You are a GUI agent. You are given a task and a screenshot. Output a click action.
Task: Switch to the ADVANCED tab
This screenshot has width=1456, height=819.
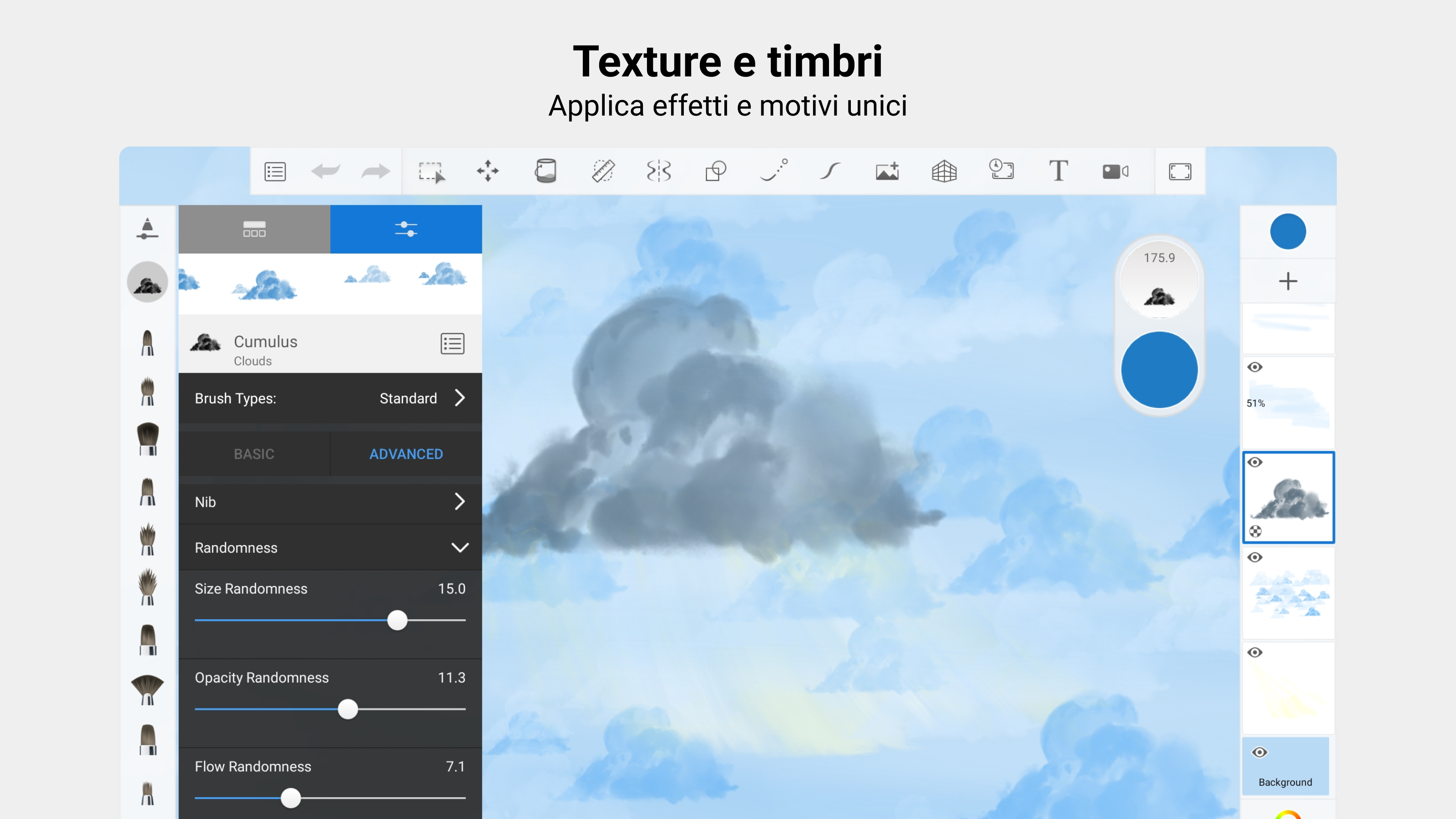point(406,454)
